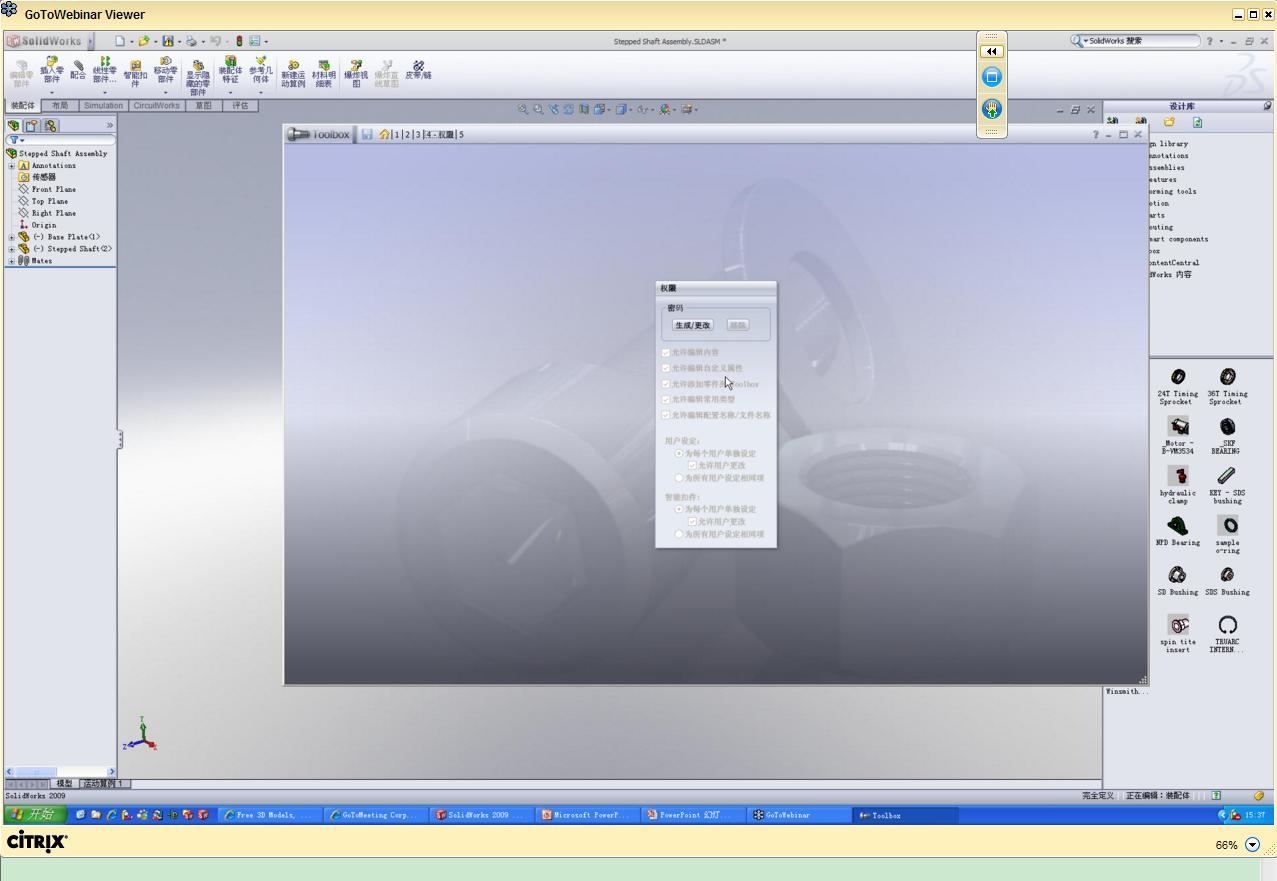Open dropdown arrow under 线性零部件
Screen dimensions: 1277x881
(x=104, y=92)
